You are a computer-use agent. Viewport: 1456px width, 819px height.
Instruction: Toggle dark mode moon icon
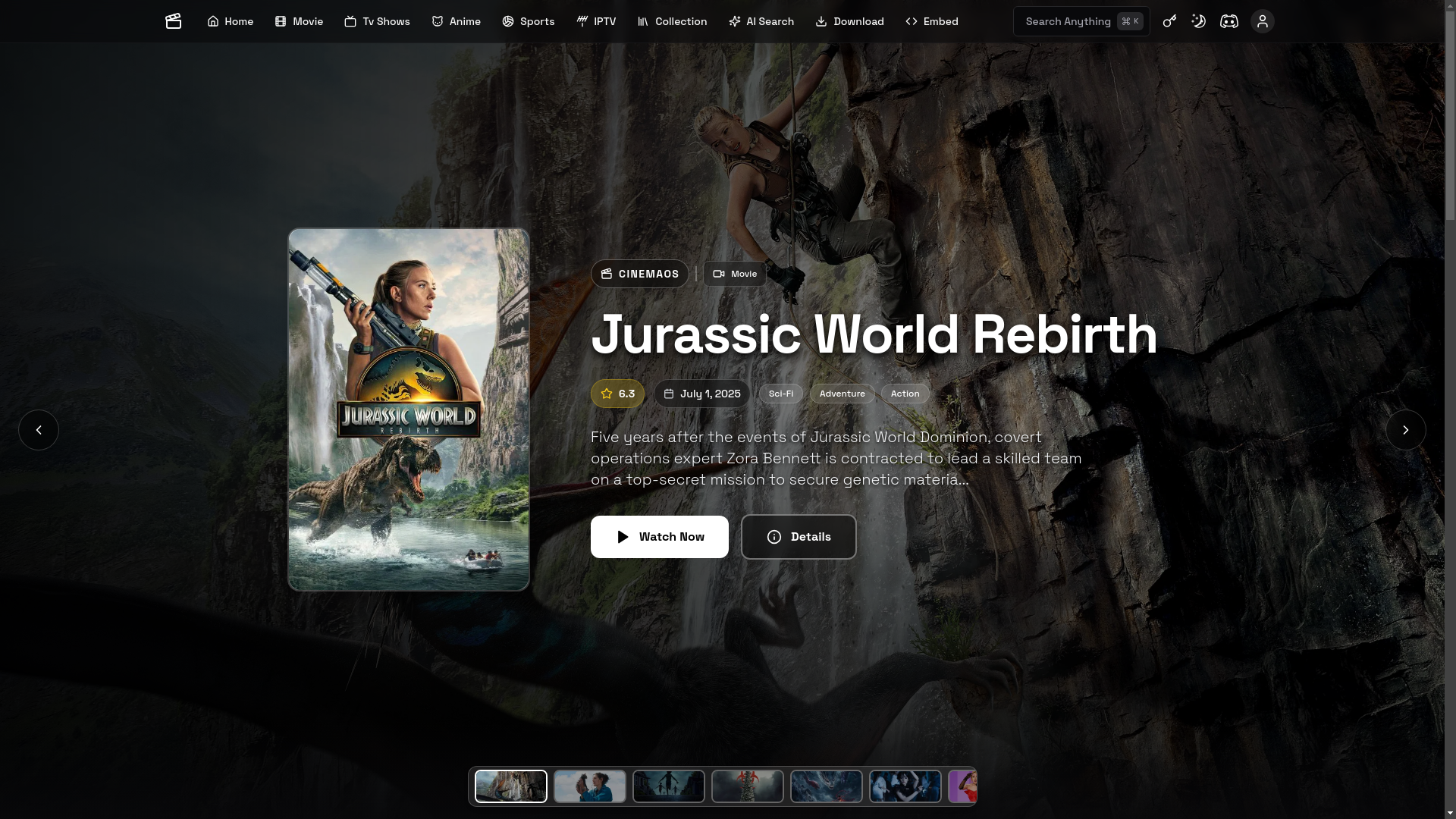[1198, 21]
